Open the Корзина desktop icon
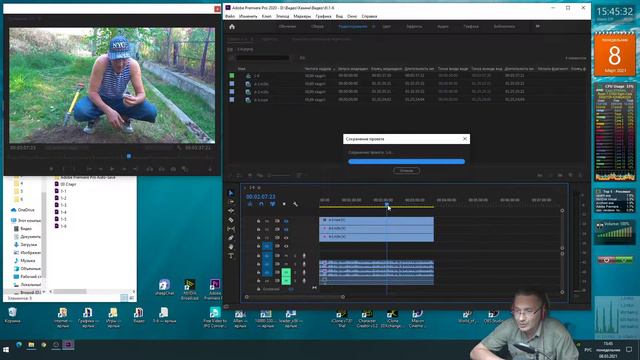This screenshot has height=360, width=640. click(12, 315)
